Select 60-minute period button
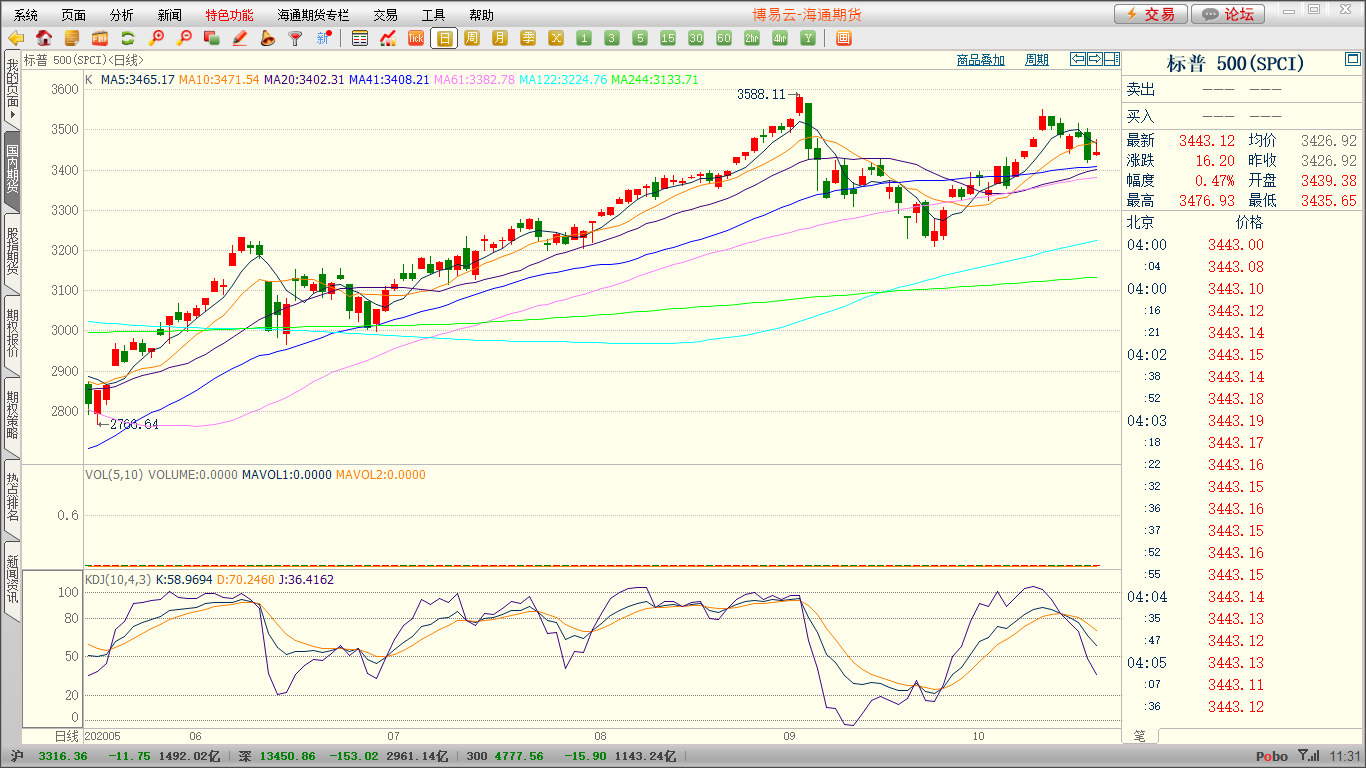 click(724, 38)
